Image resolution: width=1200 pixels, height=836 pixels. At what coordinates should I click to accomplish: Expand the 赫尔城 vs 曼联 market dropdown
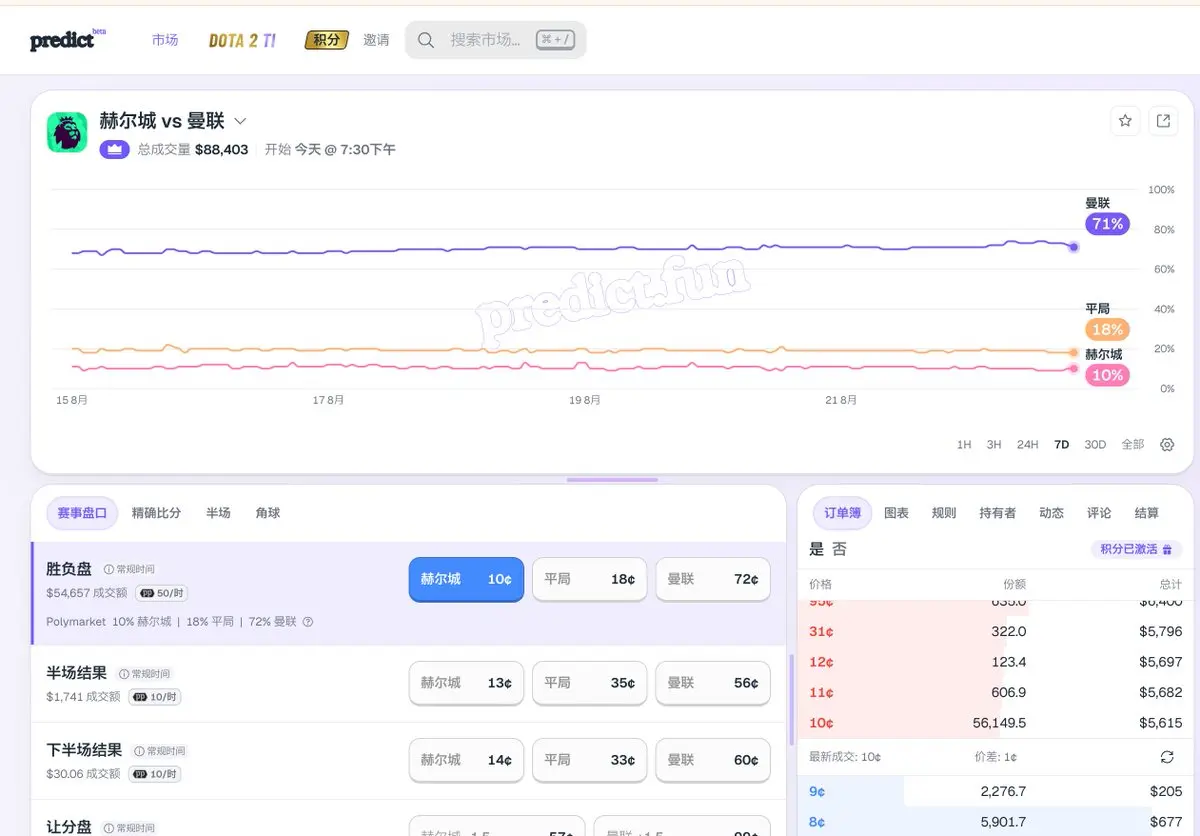click(x=240, y=121)
